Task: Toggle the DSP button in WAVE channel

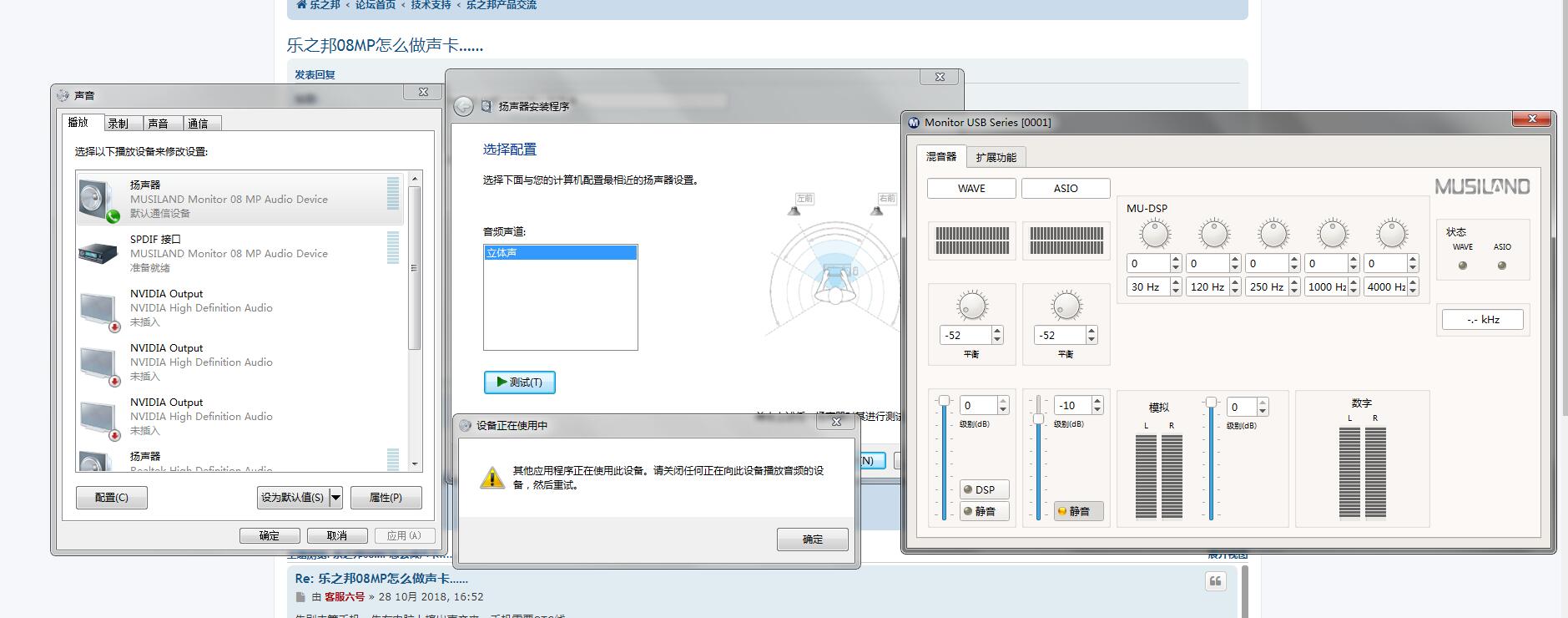Action: (979, 489)
